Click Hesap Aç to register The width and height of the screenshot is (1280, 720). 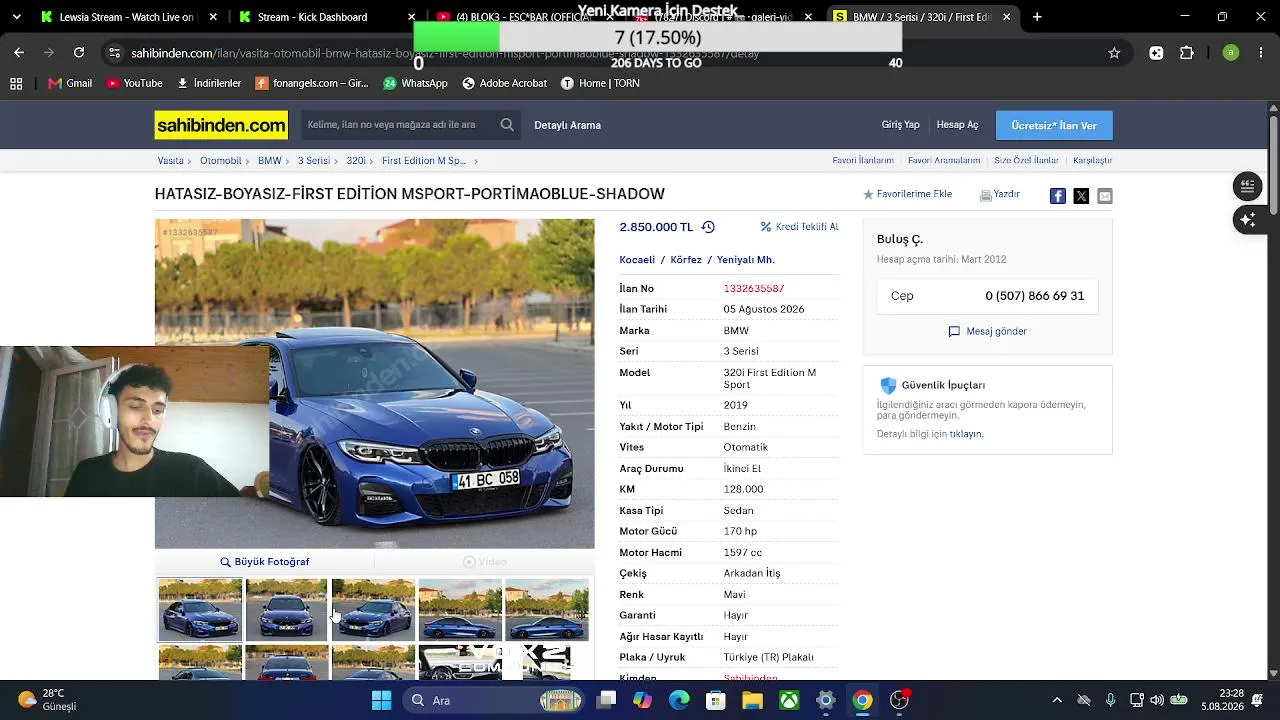pos(957,125)
